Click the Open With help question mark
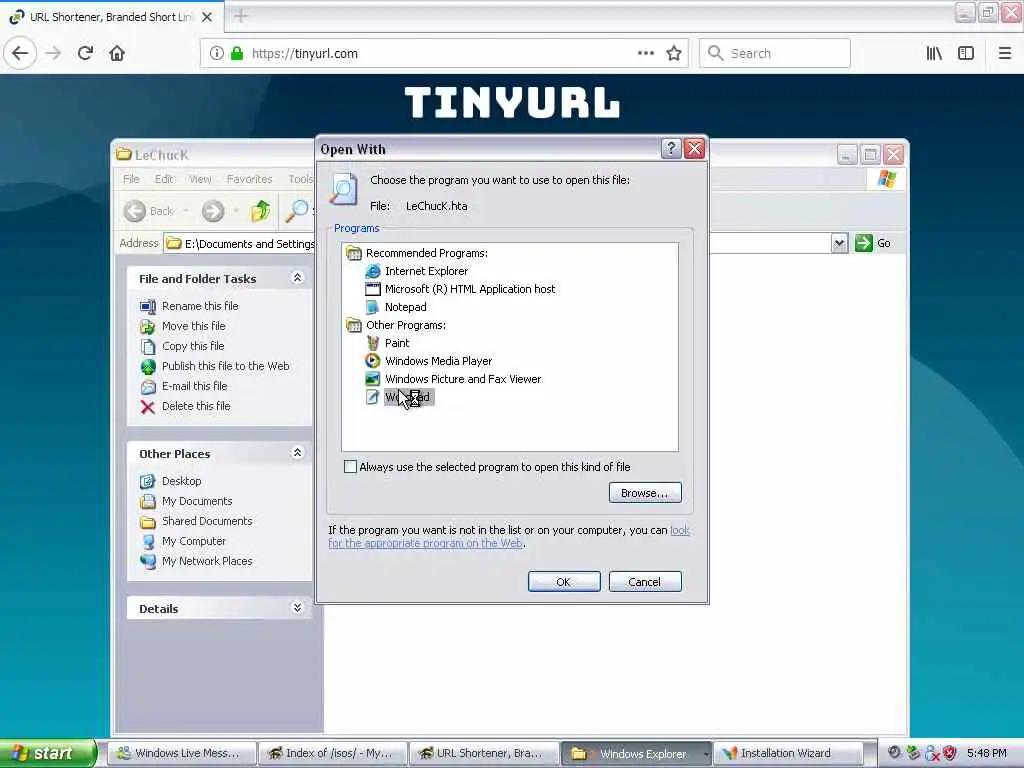 [x=671, y=149]
